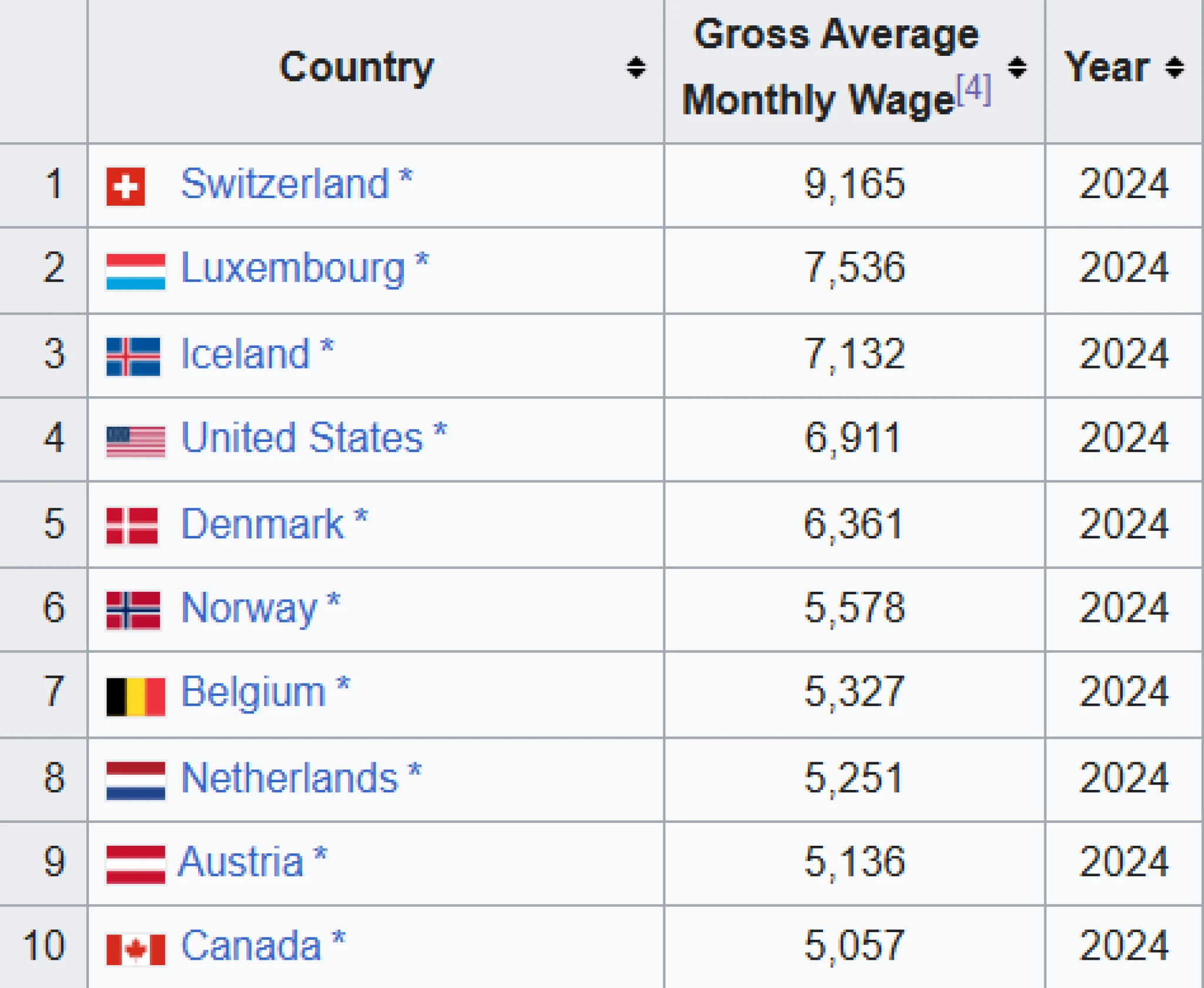
Task: Click the United States flag icon
Action: [136, 441]
